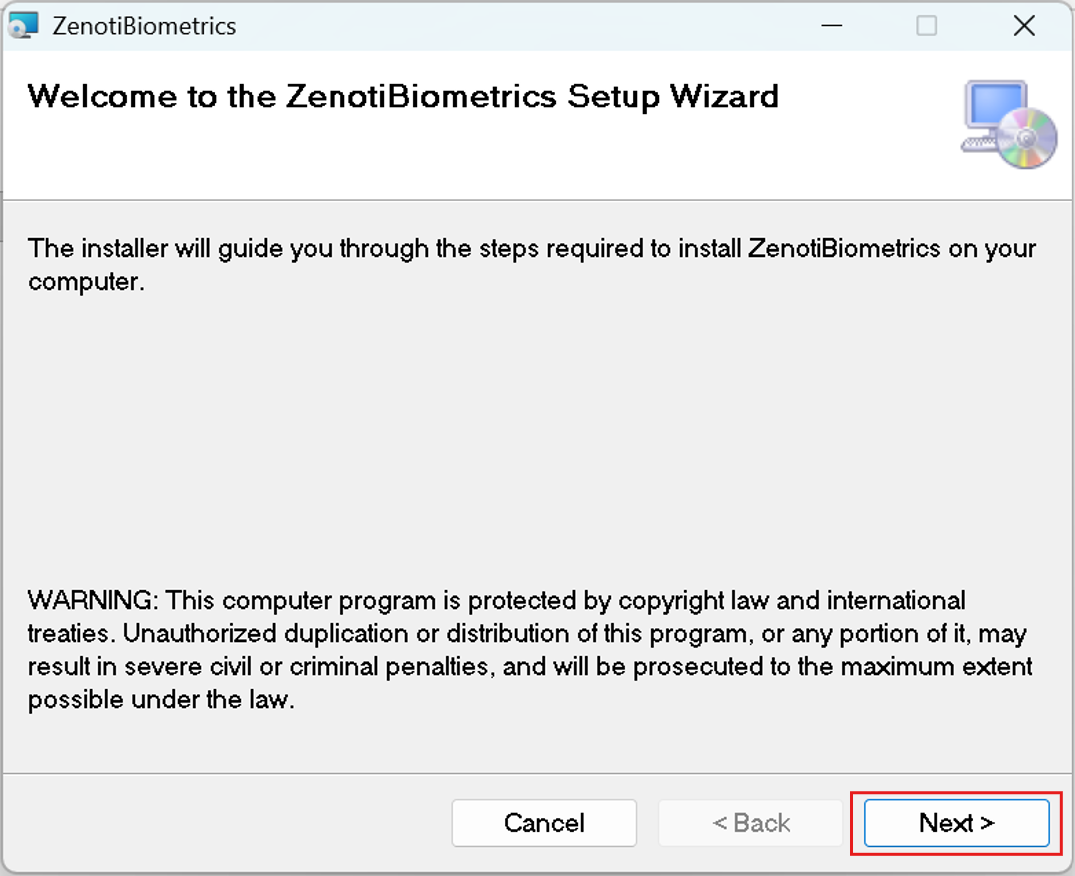This screenshot has height=876, width=1075.
Task: Click the disabled maximize button
Action: [x=927, y=25]
